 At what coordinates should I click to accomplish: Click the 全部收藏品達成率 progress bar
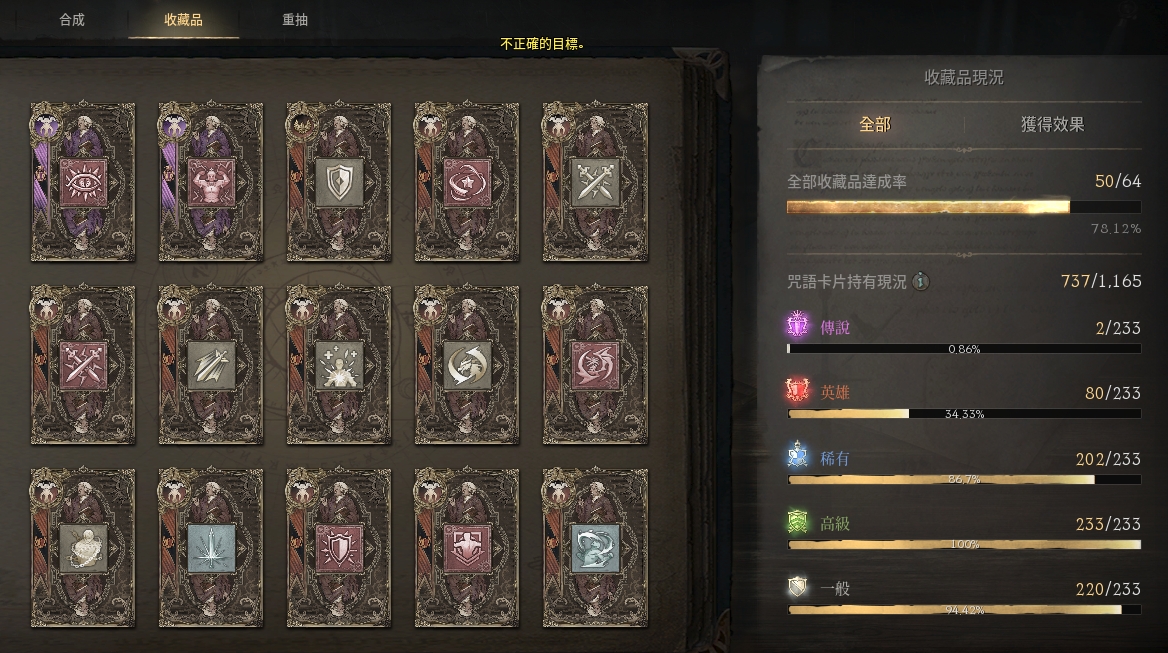(x=964, y=206)
